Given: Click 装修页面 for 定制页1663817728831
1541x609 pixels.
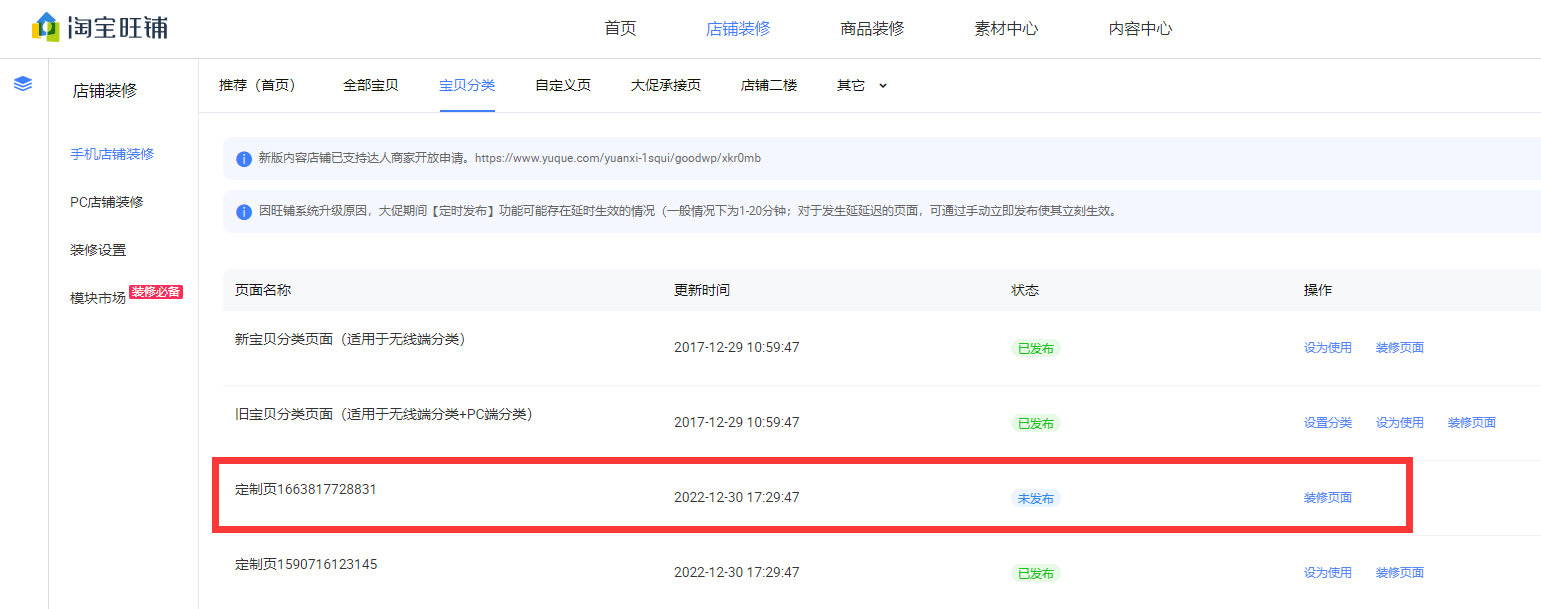Looking at the screenshot, I should point(1328,498).
